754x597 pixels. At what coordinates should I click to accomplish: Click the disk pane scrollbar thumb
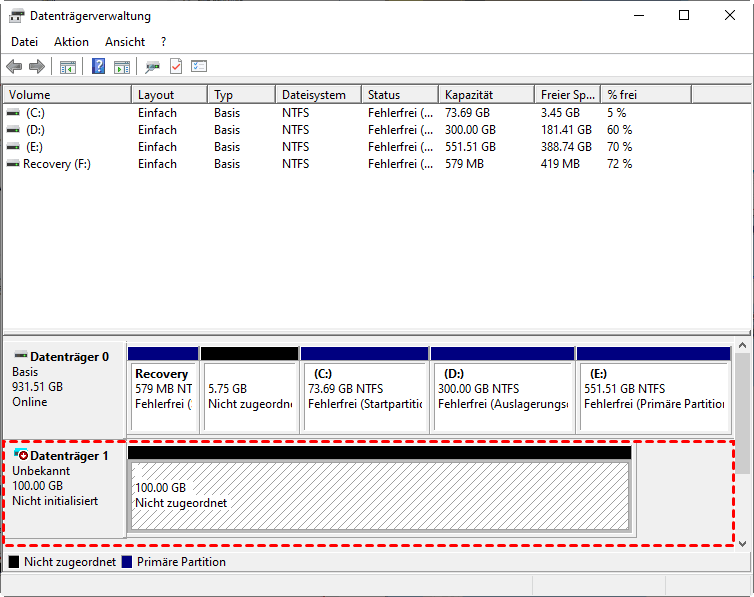(742, 413)
